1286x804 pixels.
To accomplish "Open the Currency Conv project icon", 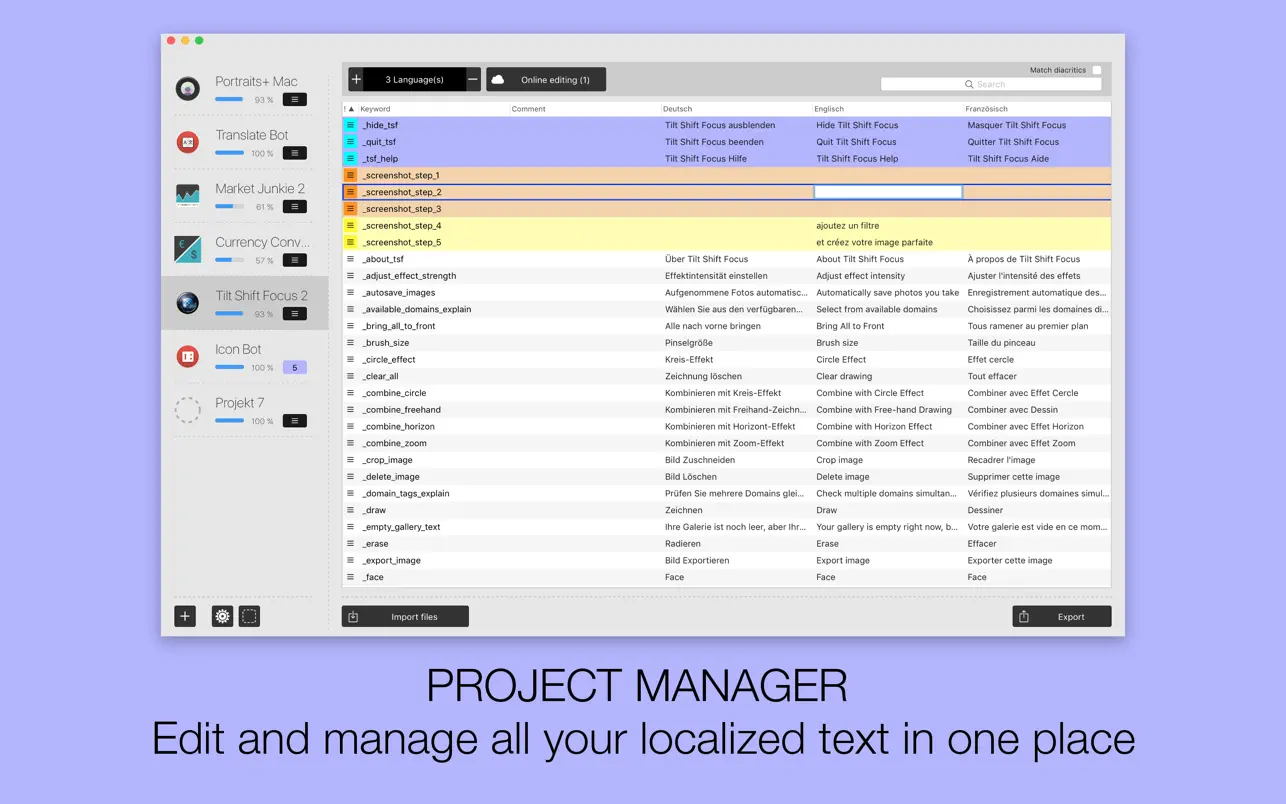I will tap(187, 249).
